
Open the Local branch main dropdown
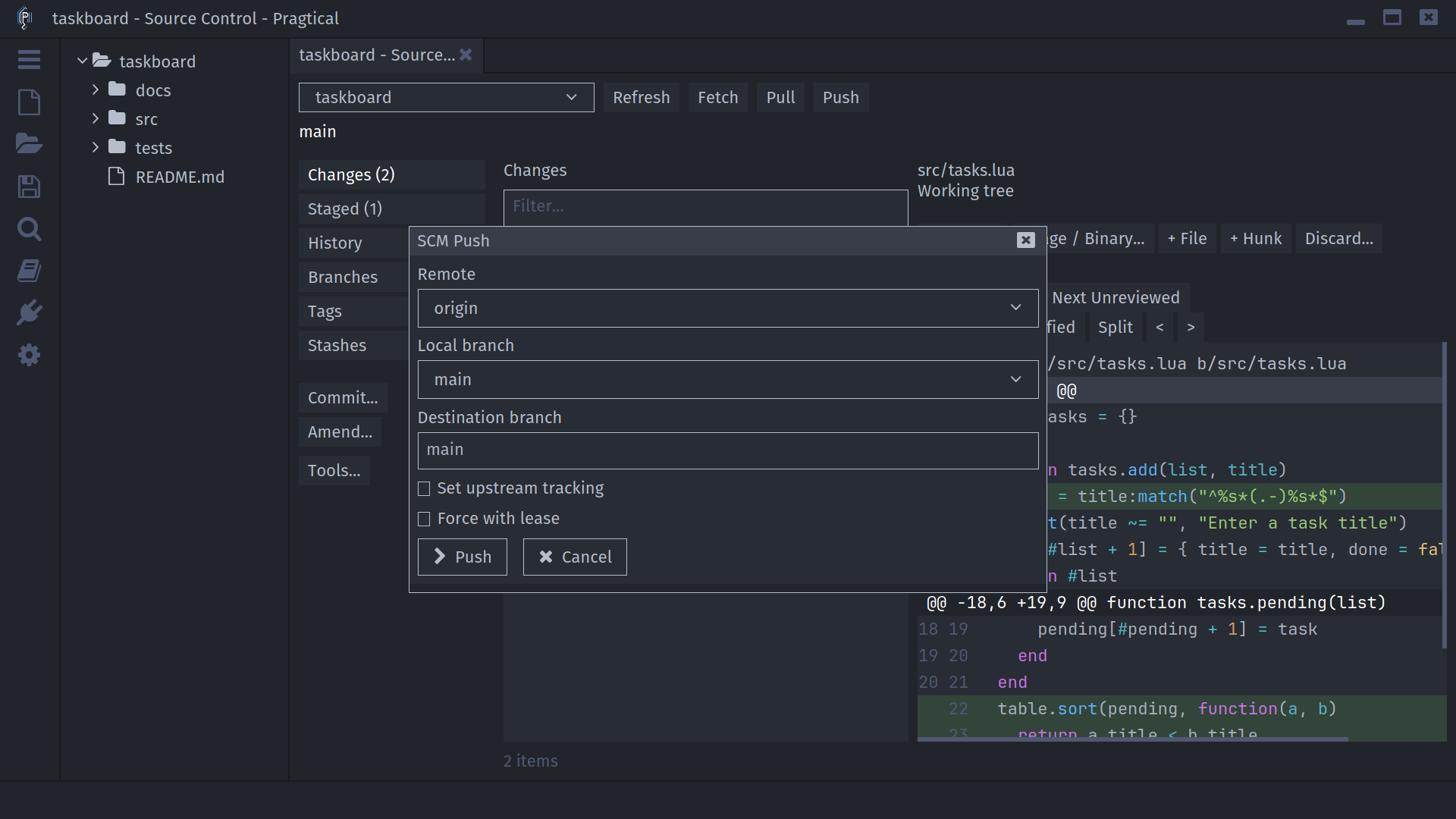(728, 379)
